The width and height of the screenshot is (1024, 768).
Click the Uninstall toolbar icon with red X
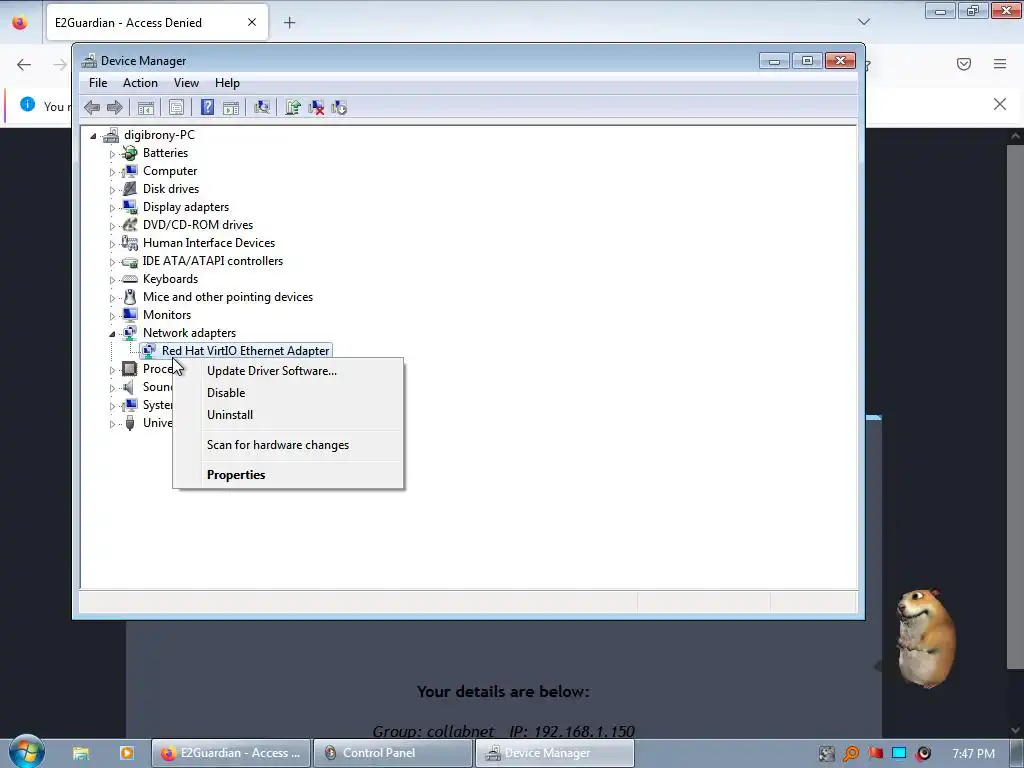(316, 107)
